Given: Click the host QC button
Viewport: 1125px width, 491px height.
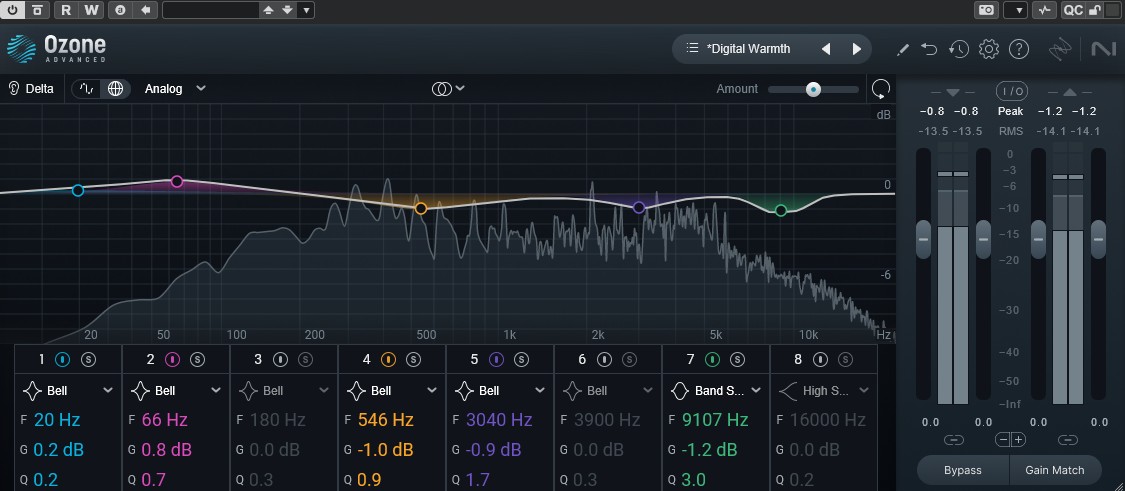Looking at the screenshot, I should click(x=1072, y=10).
